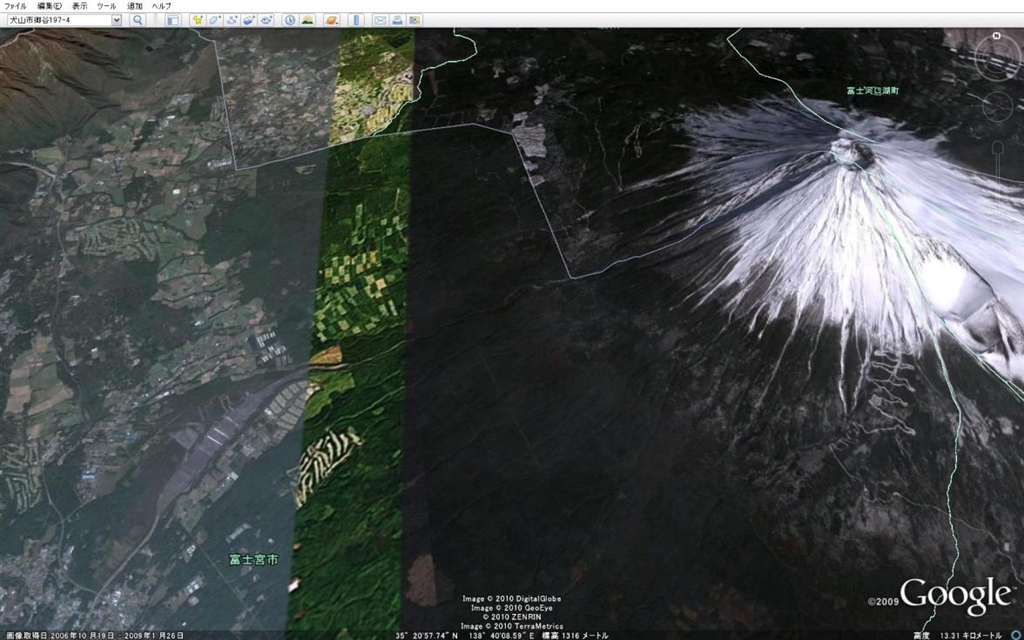Switch planets with the Saturn icon
Viewport: 1024px width, 640px height.
(332, 20)
